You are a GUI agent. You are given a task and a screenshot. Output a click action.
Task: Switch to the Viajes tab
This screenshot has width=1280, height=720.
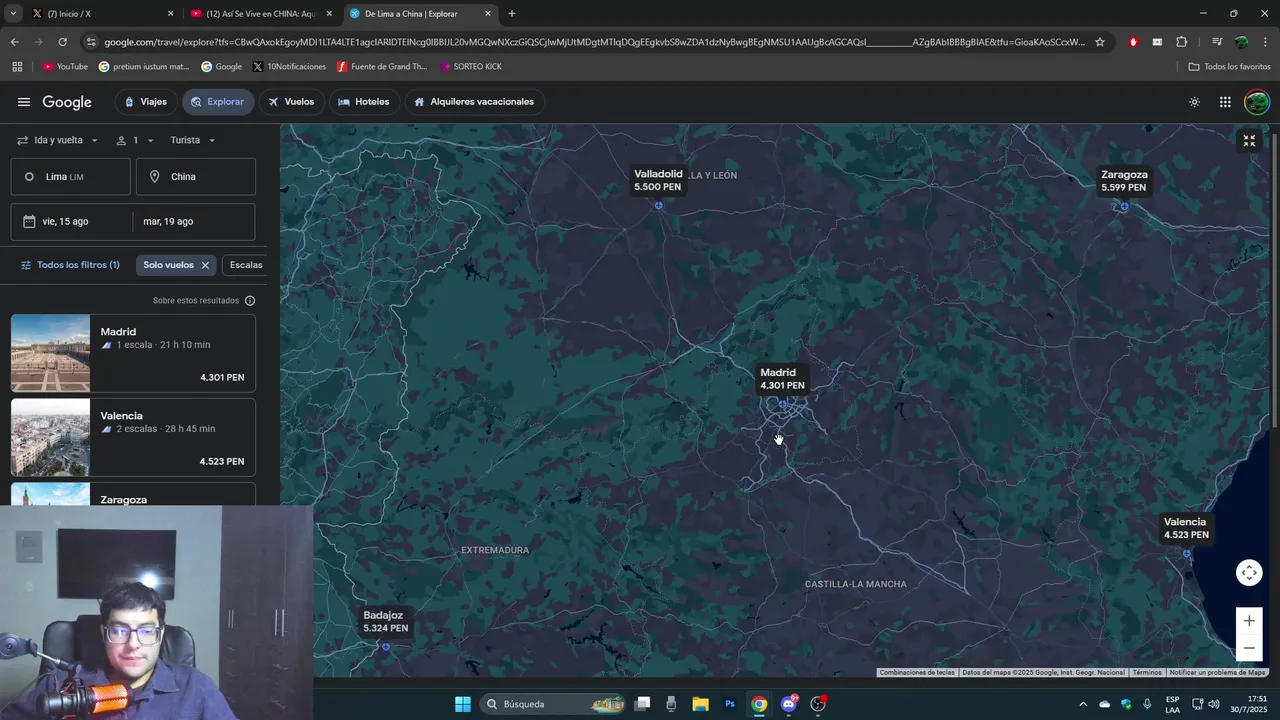(x=145, y=102)
